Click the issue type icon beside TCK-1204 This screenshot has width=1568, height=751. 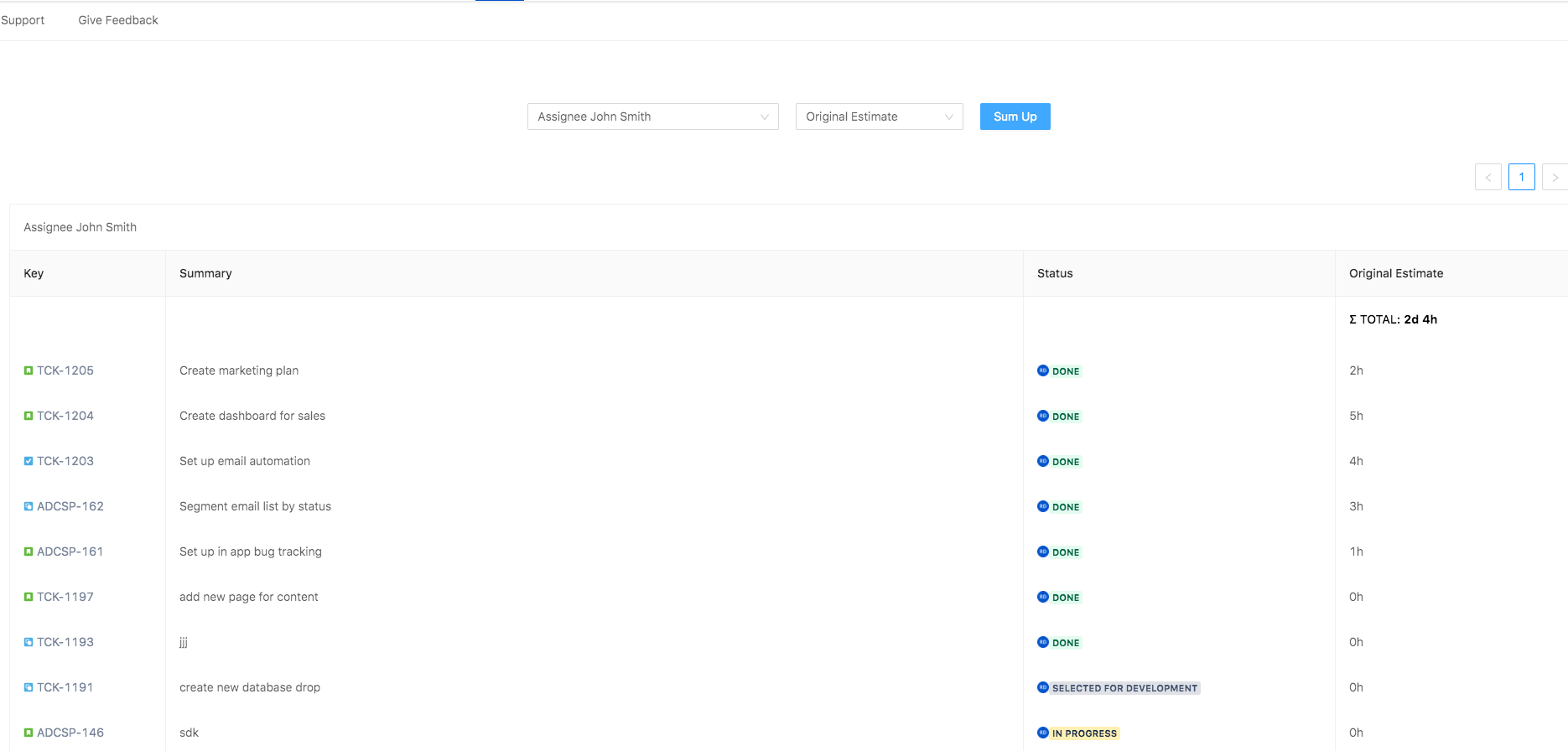29,416
